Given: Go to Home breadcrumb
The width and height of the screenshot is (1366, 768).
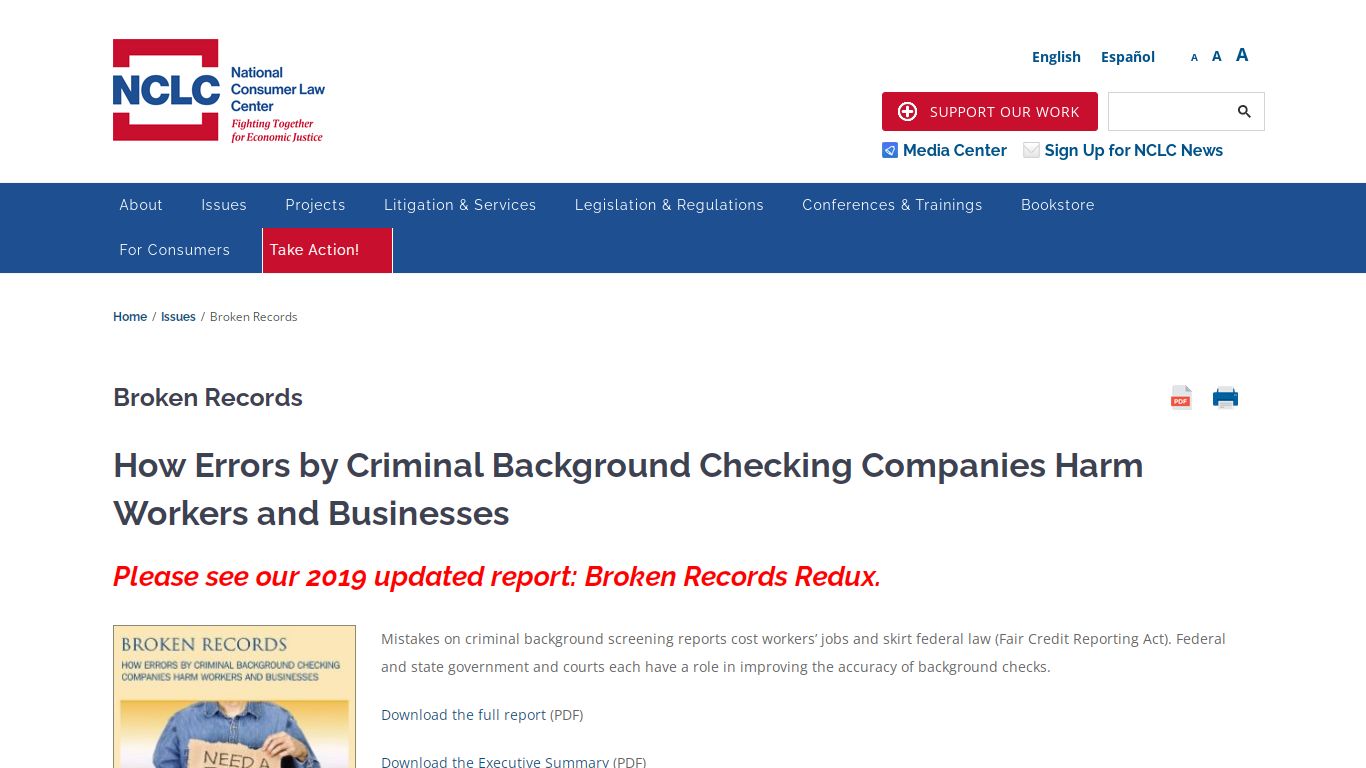Looking at the screenshot, I should point(130,317).
